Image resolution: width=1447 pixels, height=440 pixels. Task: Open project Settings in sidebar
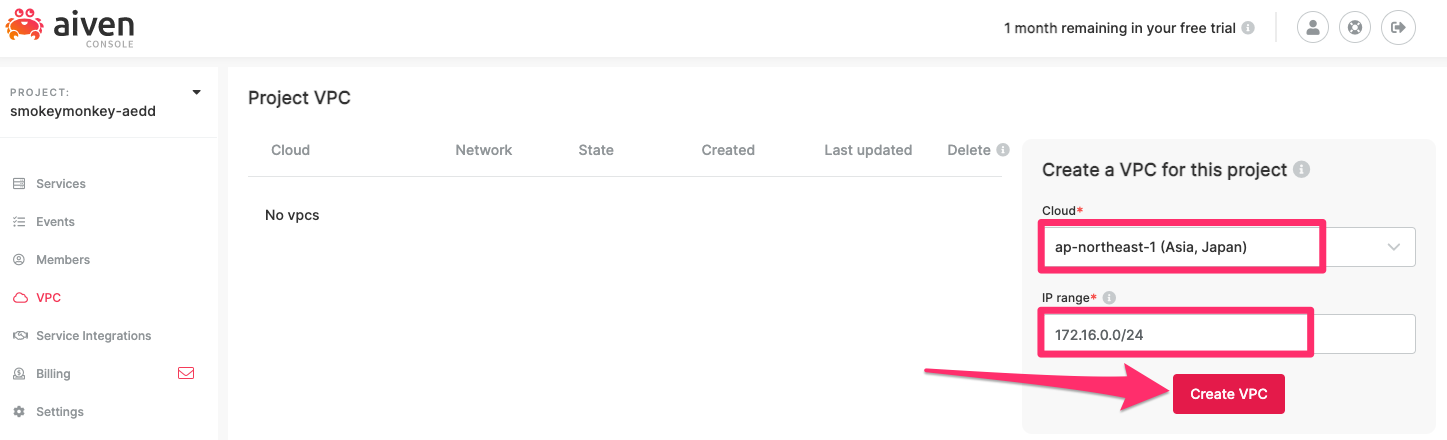coord(59,412)
